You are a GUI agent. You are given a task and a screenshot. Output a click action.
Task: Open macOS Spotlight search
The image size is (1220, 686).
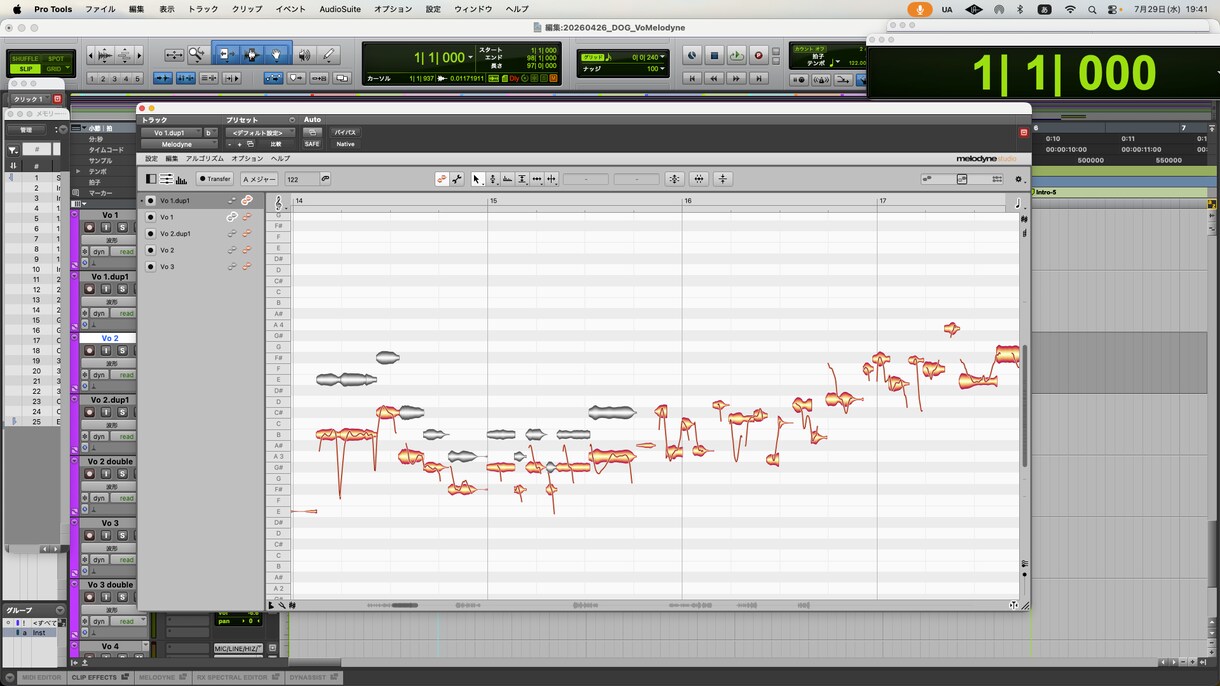(1092, 9)
